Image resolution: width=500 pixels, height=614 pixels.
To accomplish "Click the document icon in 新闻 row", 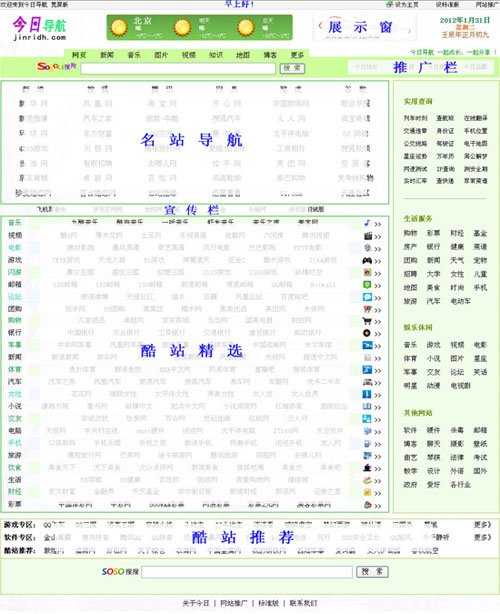I will pyautogui.click(x=367, y=358).
